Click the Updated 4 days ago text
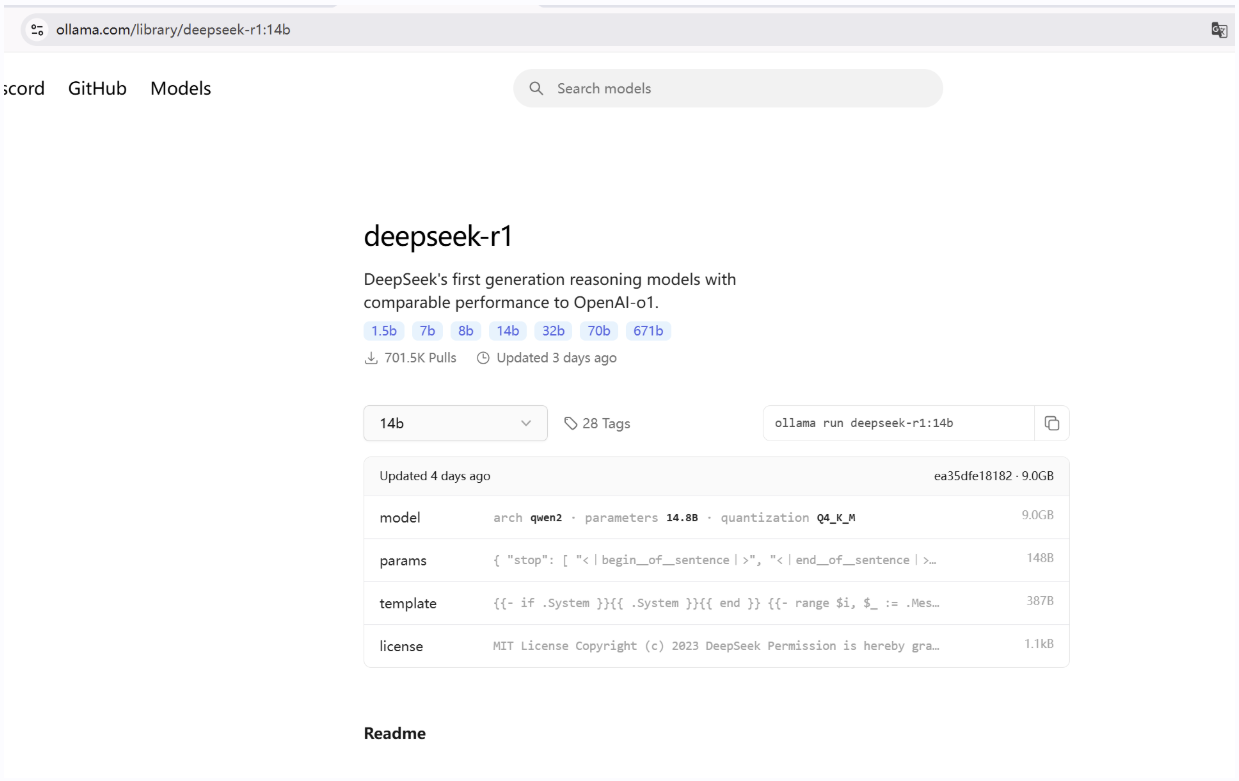This screenshot has width=1239, height=781. click(435, 476)
